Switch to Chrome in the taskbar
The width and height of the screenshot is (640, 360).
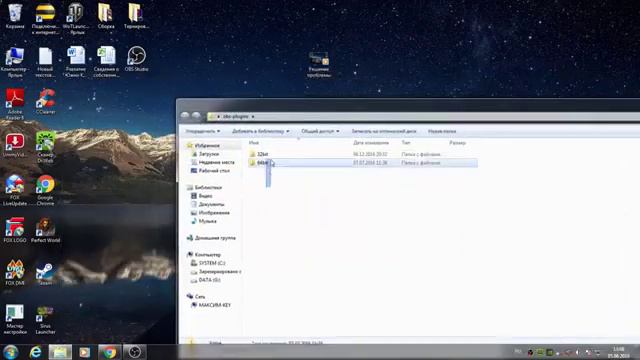pos(109,352)
